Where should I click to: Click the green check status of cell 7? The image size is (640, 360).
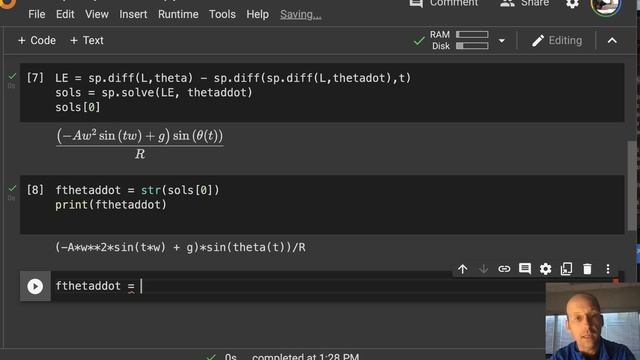(12, 76)
